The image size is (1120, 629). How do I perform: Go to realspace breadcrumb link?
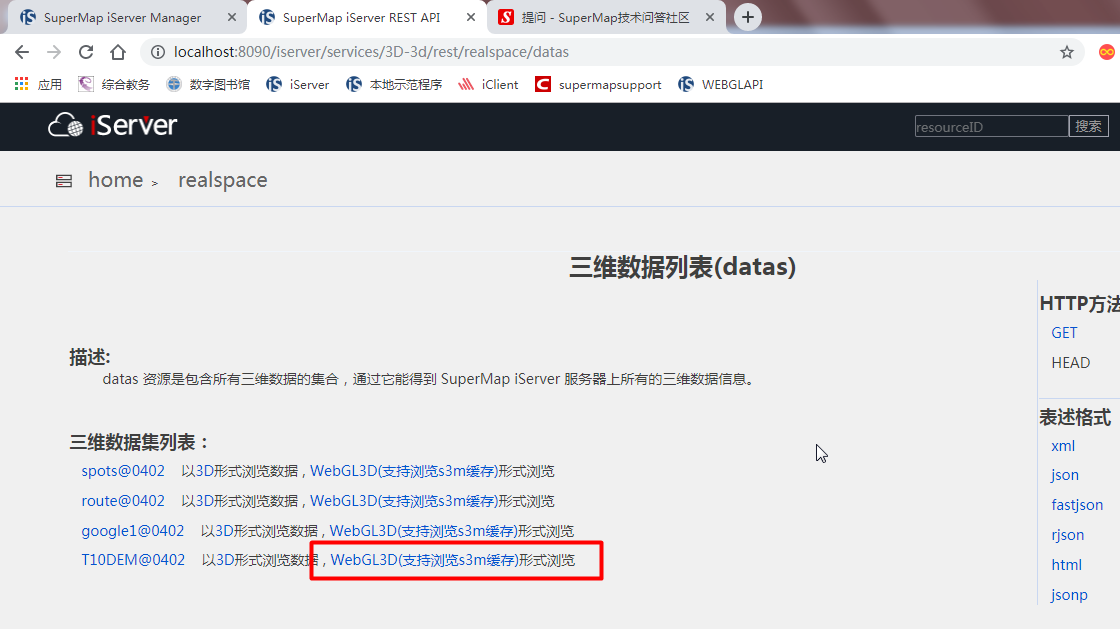pyautogui.click(x=223, y=181)
